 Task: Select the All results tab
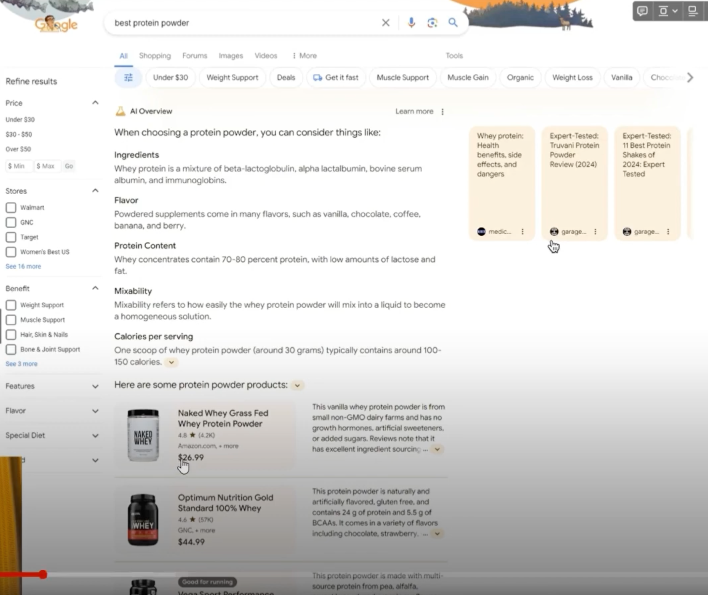coord(123,56)
